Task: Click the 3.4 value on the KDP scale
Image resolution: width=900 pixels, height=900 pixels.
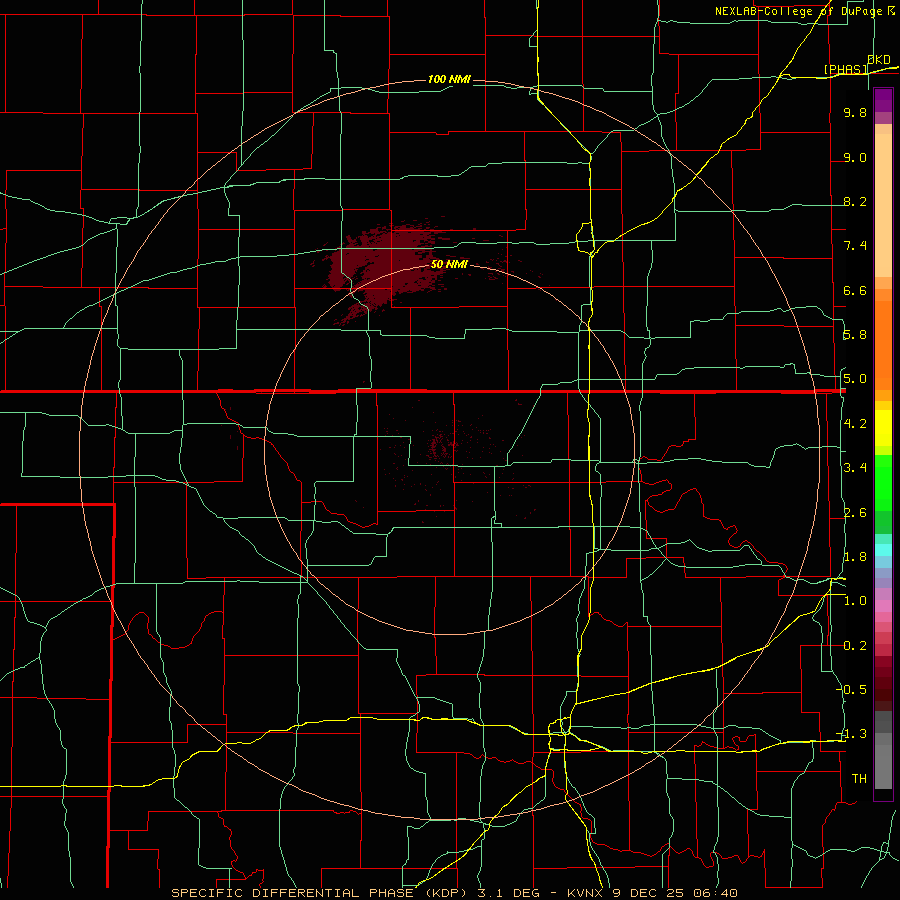Action: click(855, 468)
